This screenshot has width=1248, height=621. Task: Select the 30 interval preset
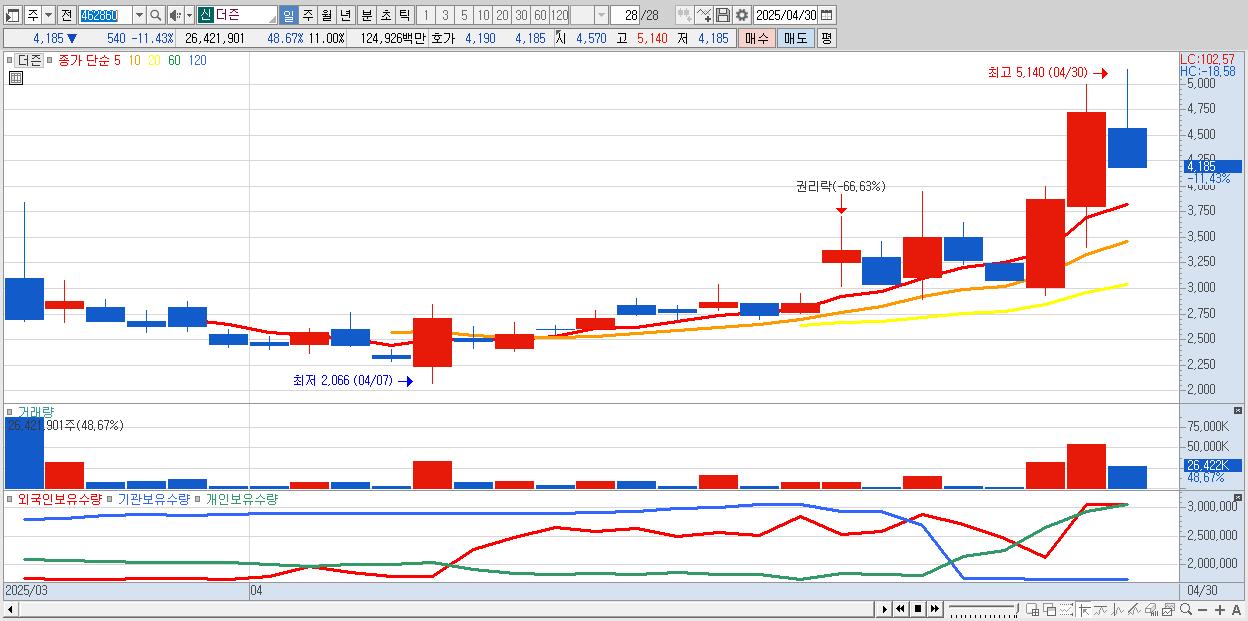pyautogui.click(x=521, y=15)
